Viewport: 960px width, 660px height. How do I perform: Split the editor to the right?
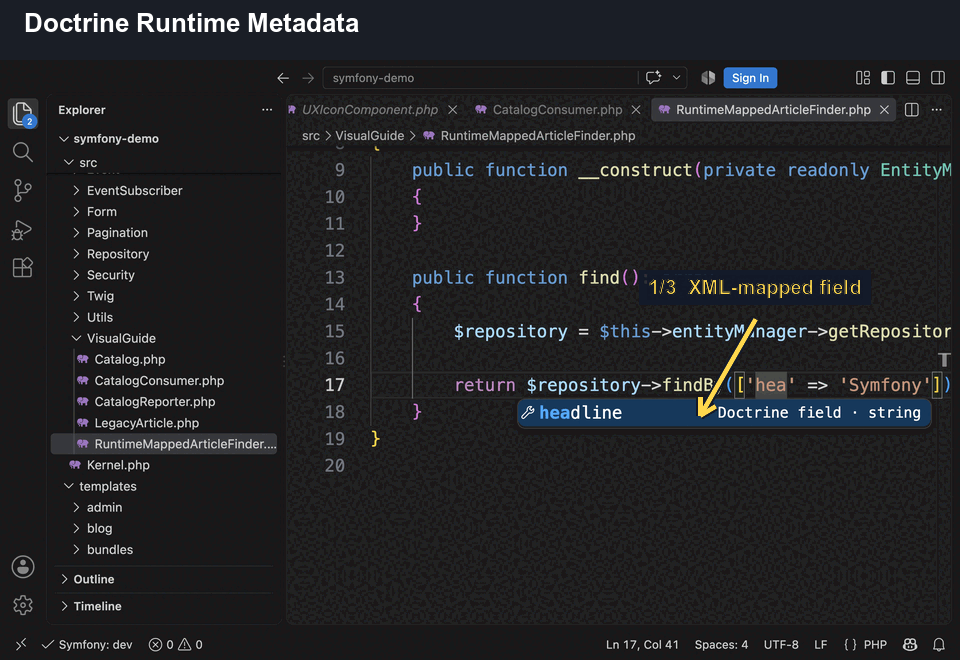click(x=912, y=110)
